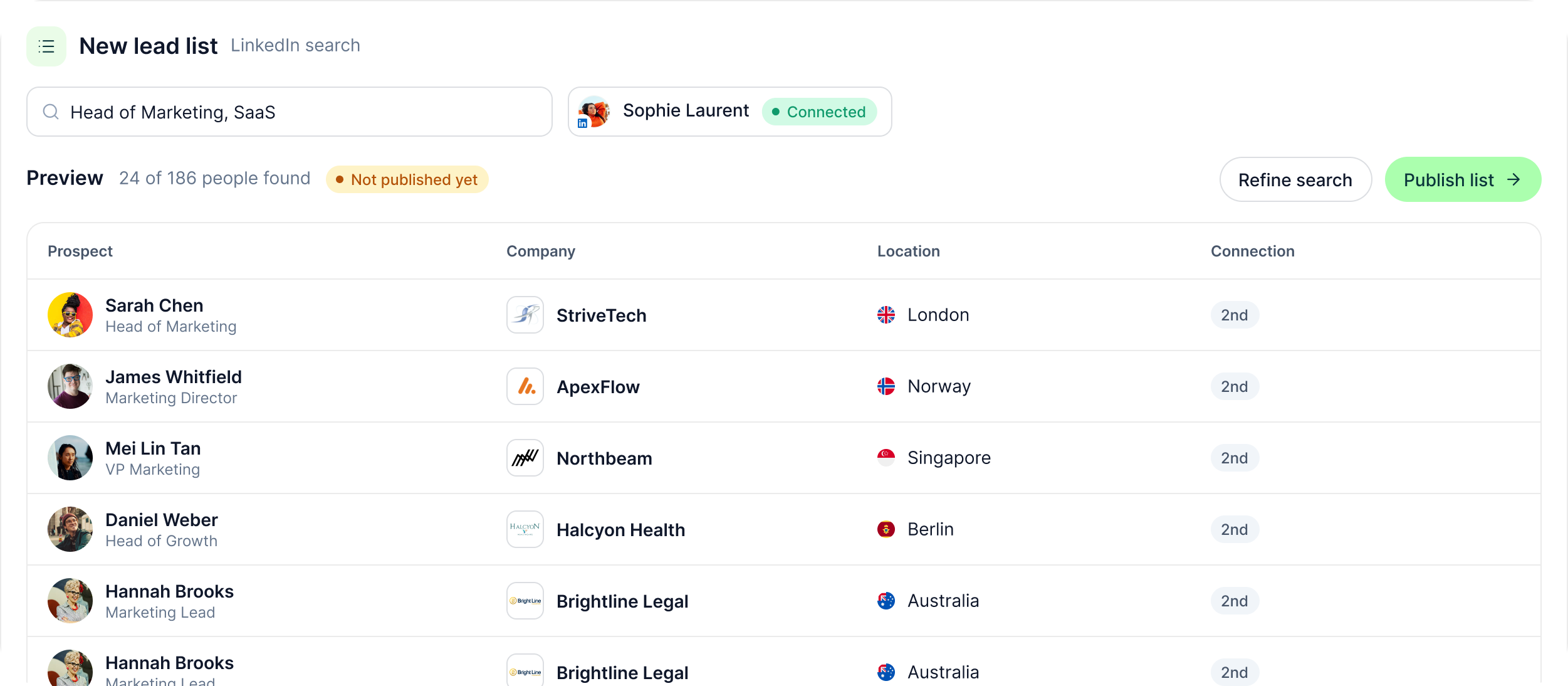This screenshot has height=686, width=1568.
Task: Click the Singapore location text
Action: click(949, 458)
